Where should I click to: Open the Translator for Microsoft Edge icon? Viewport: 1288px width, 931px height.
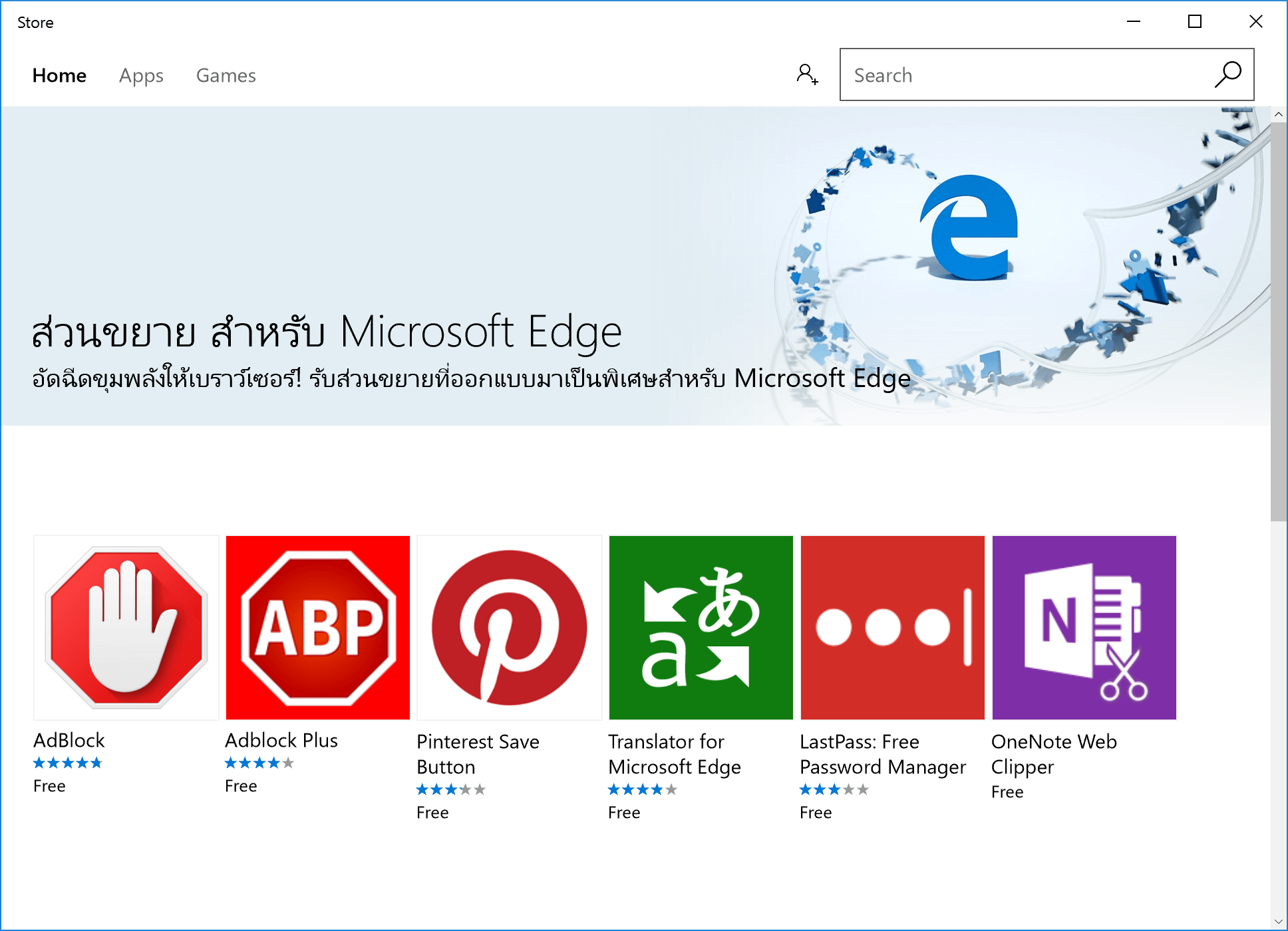[701, 627]
